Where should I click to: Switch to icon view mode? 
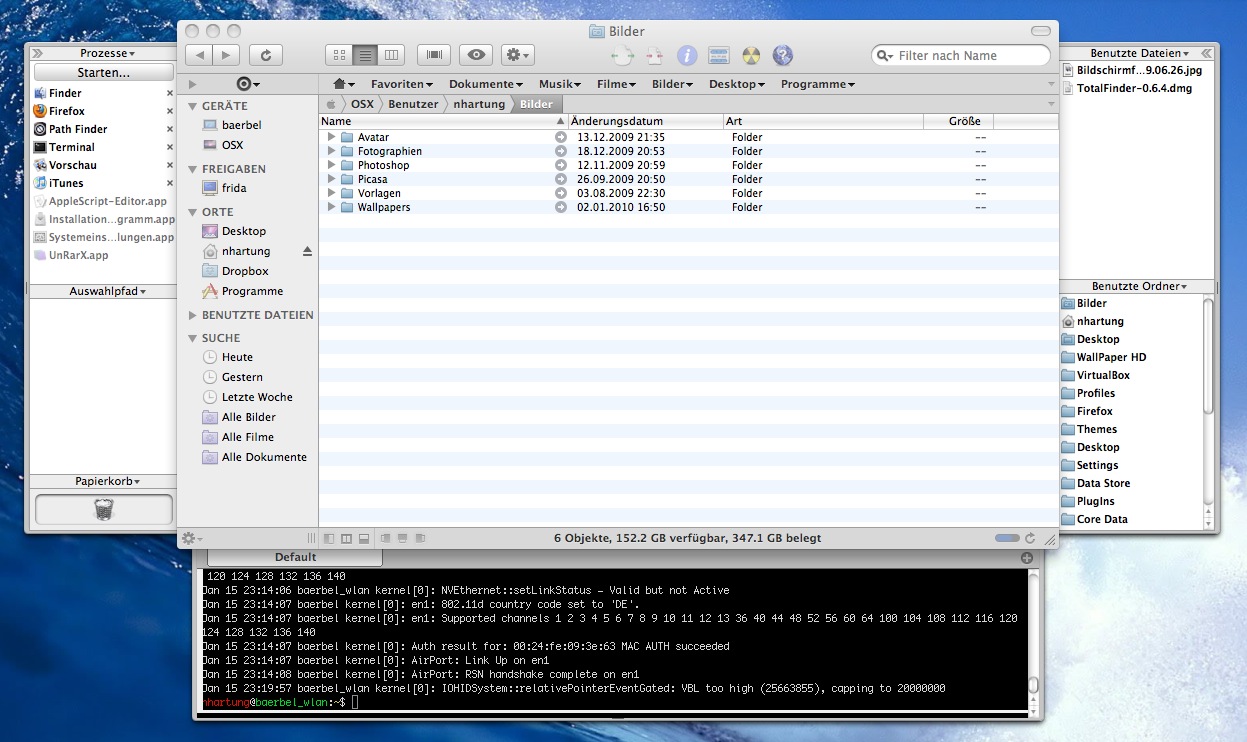[339, 55]
